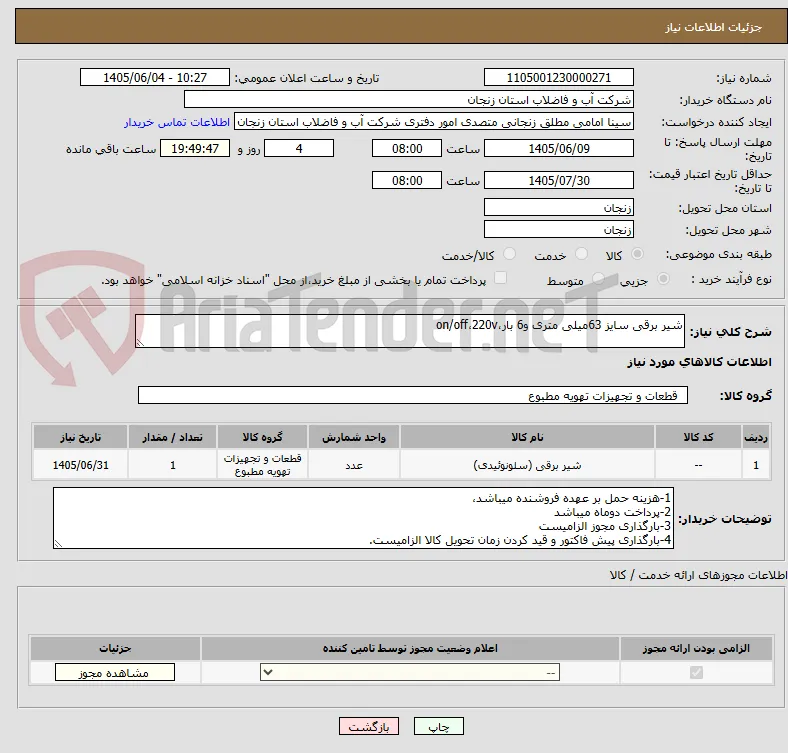Toggle the الزامی بودن ارائه مجوز checkbox
Screen dimensions: 788x753
pyautogui.click(x=696, y=672)
